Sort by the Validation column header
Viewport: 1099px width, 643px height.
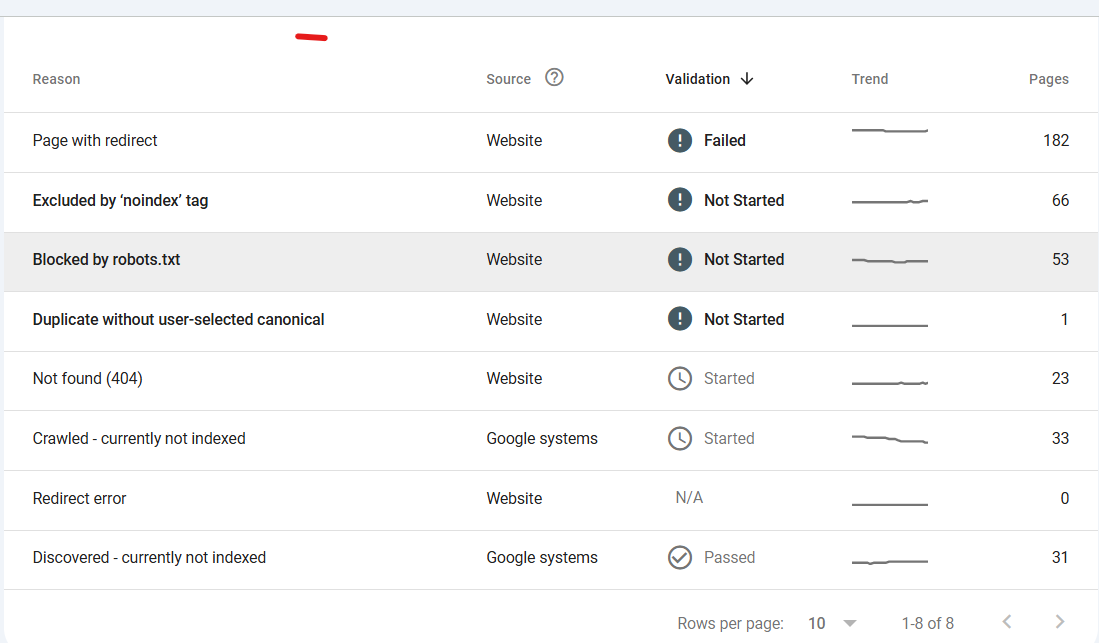(x=697, y=79)
